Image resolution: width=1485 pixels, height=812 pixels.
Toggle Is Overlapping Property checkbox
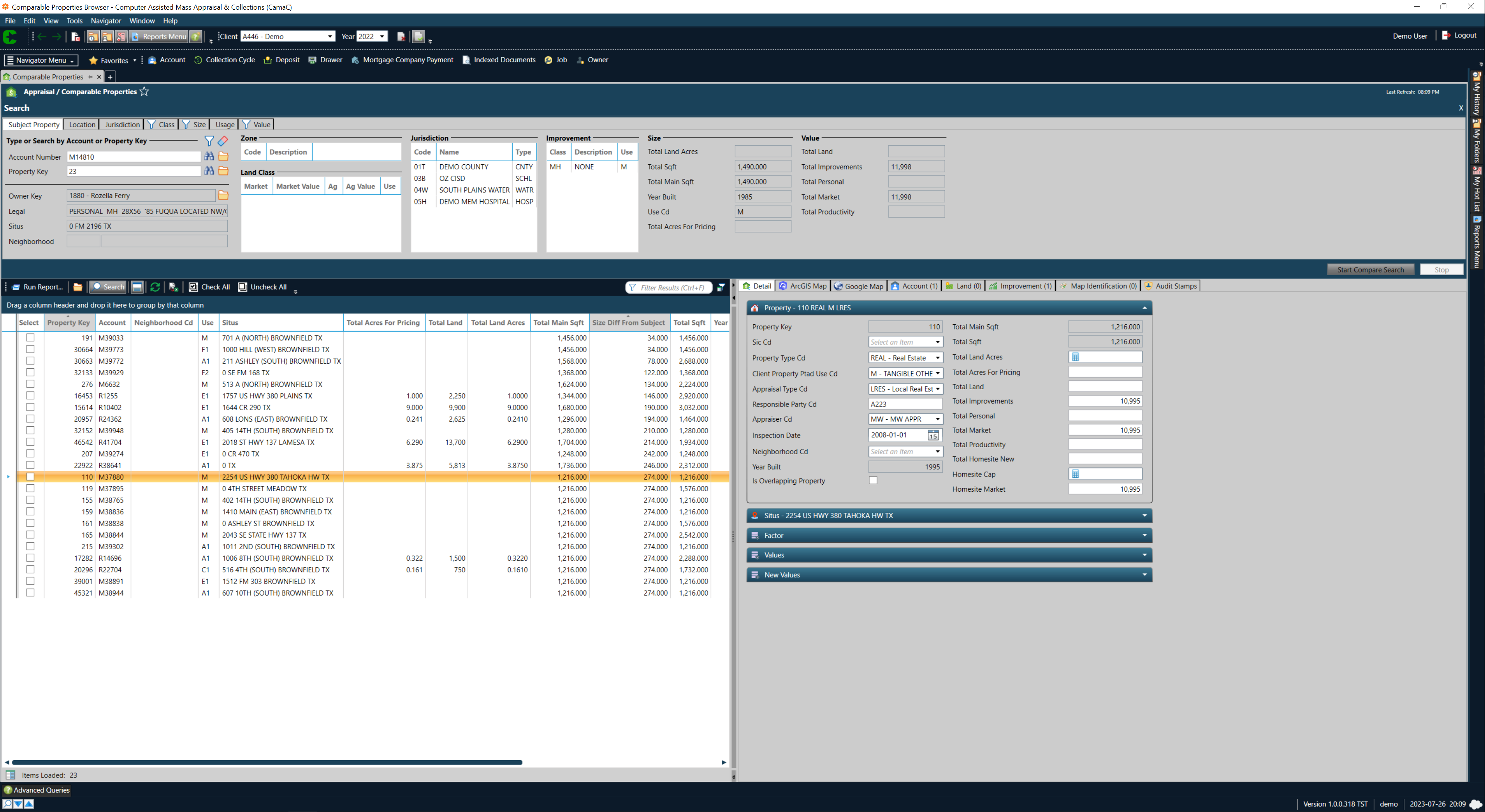tap(873, 481)
